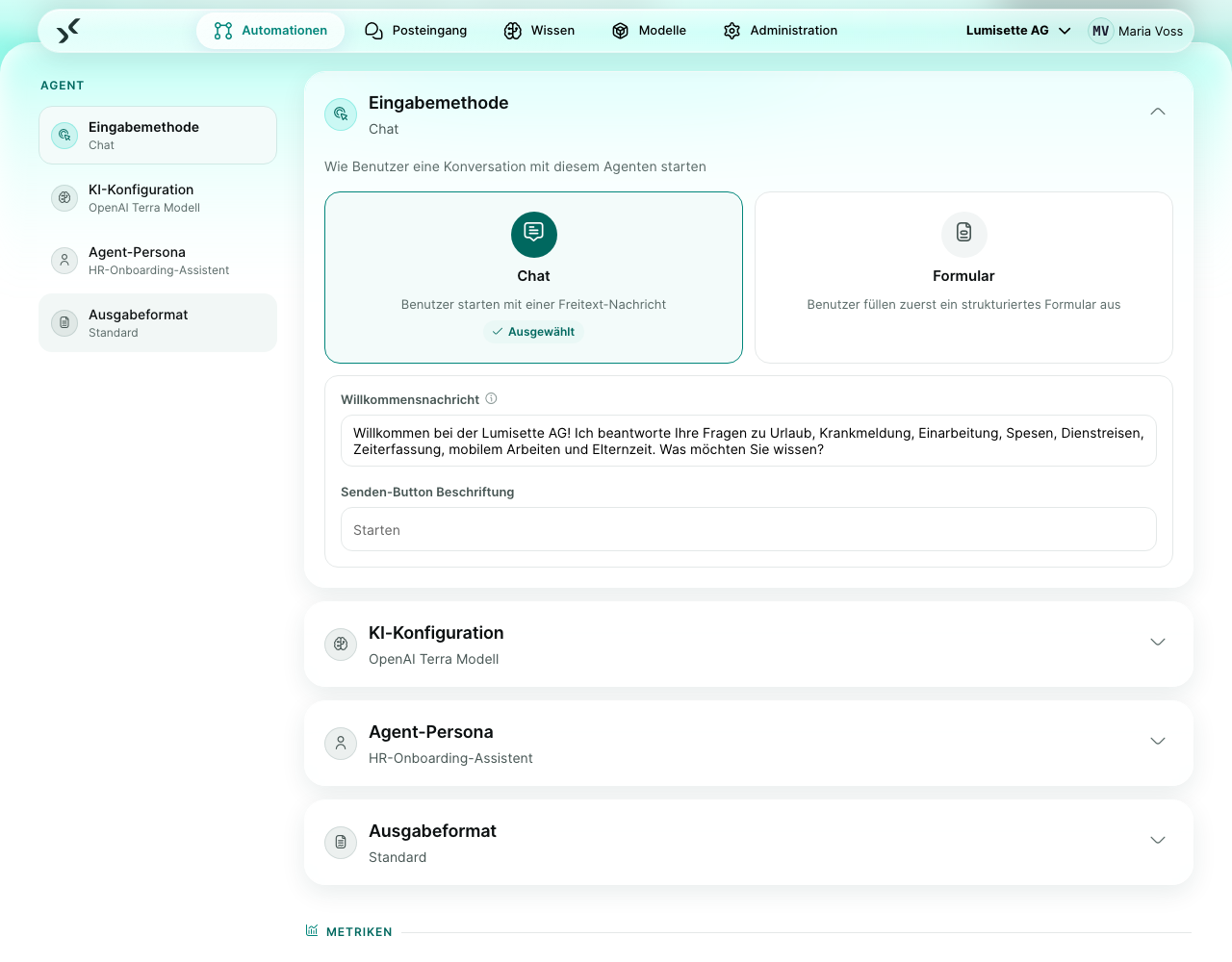Go to the Wissen tab
Screen dimensions: 1232x962
pyautogui.click(x=539, y=31)
